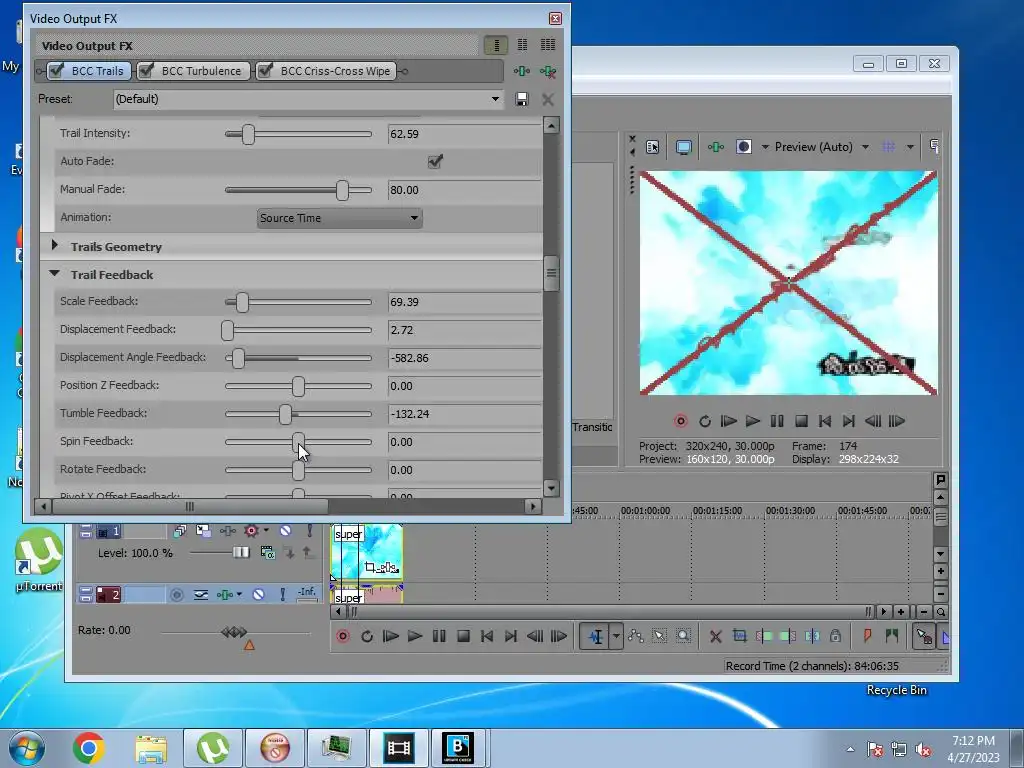Remove selected plug-in from chain
Viewport: 1024px width, 768px height.
(x=548, y=71)
